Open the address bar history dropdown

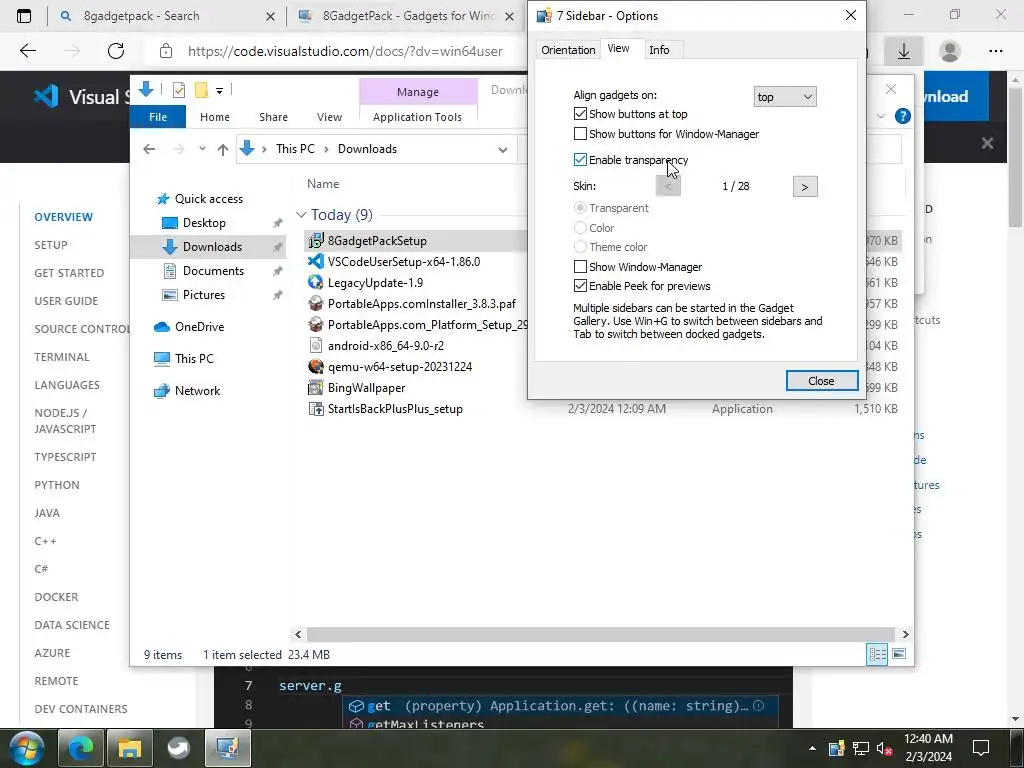(x=502, y=150)
